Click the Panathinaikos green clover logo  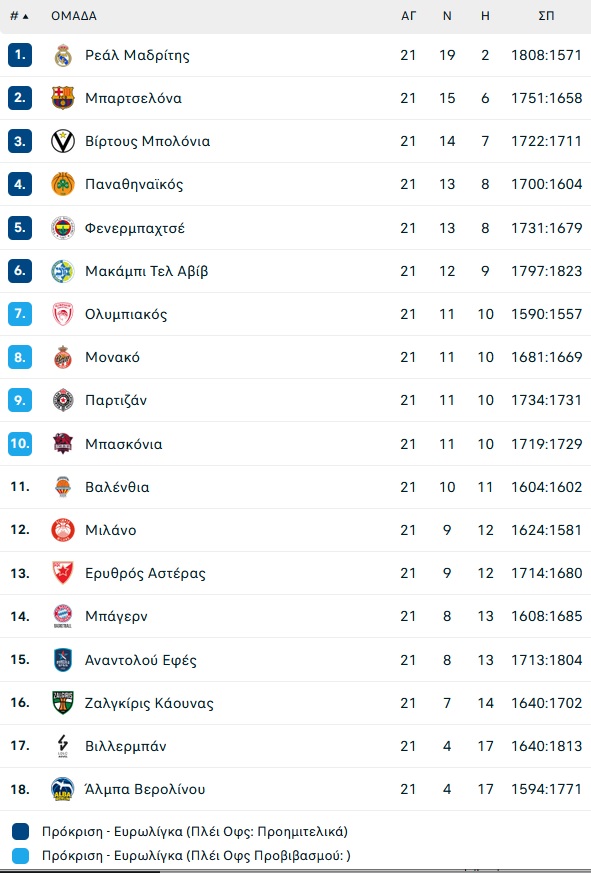click(63, 184)
